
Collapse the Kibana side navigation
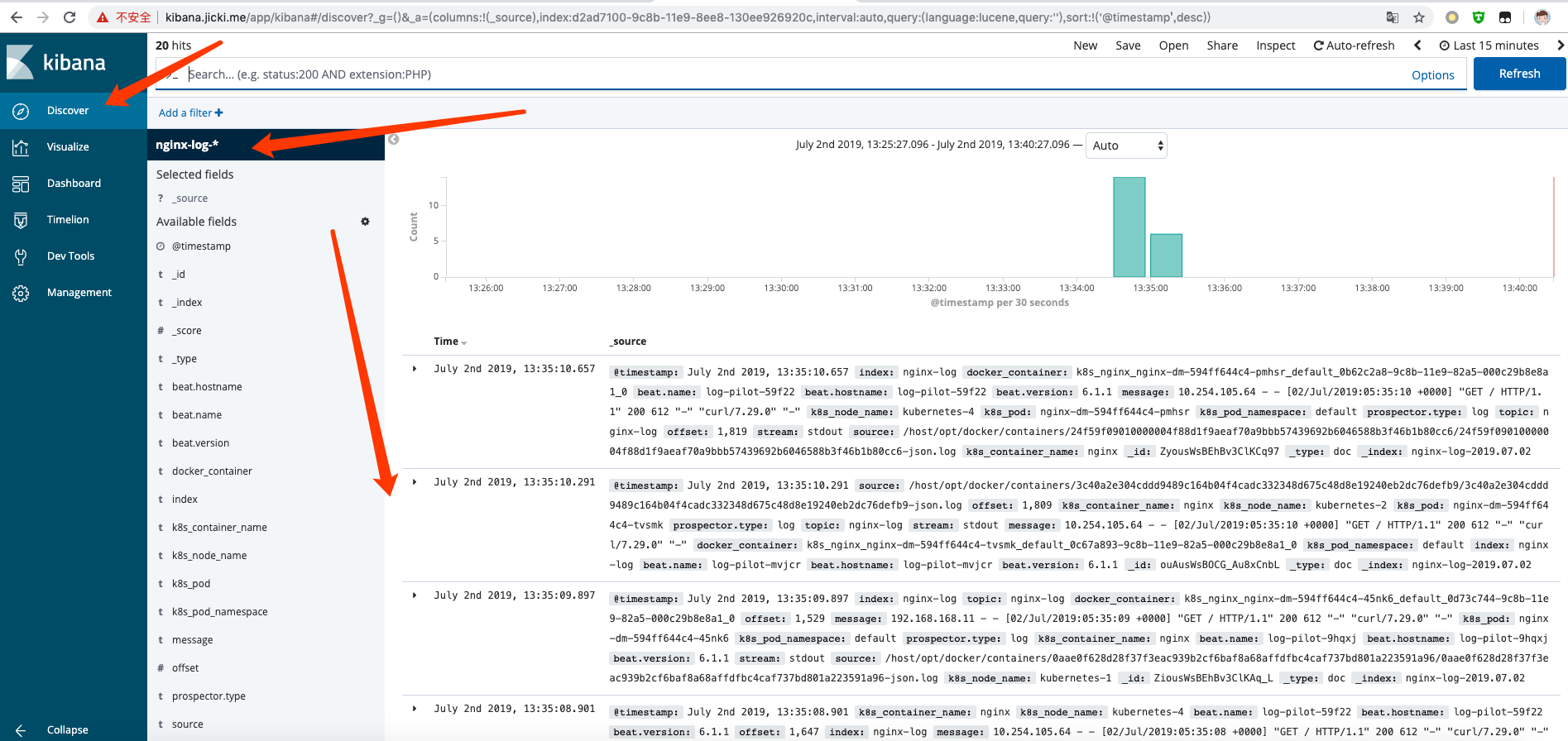tap(22, 729)
